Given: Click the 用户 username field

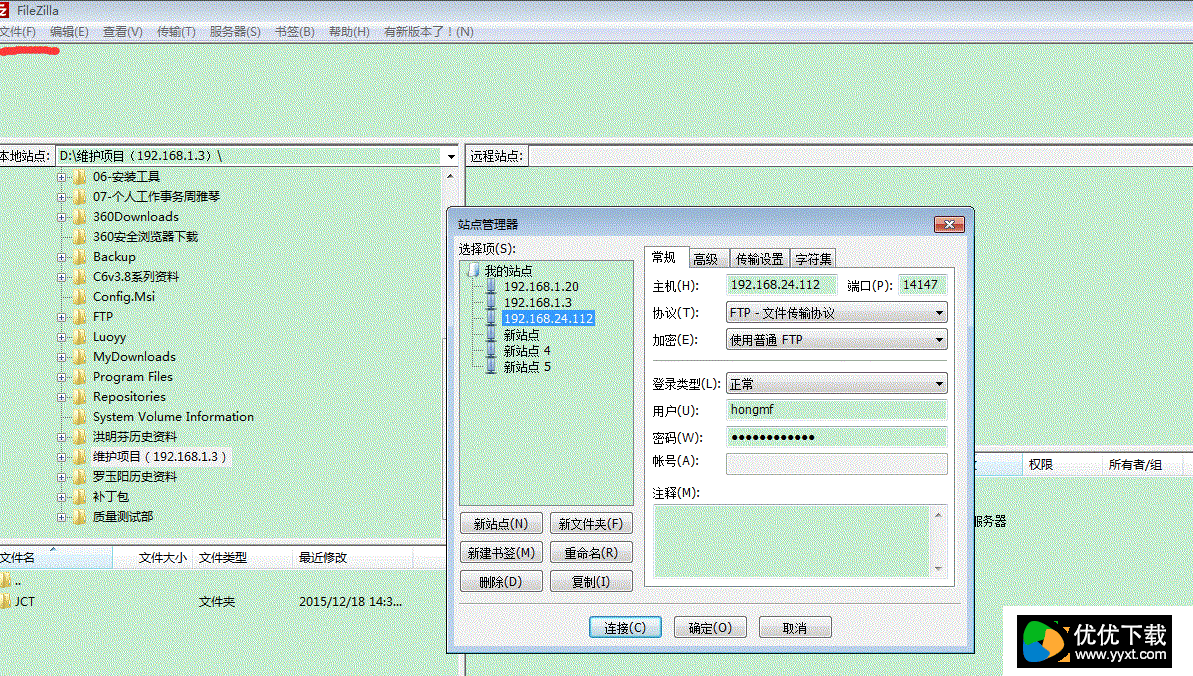Looking at the screenshot, I should tap(836, 410).
